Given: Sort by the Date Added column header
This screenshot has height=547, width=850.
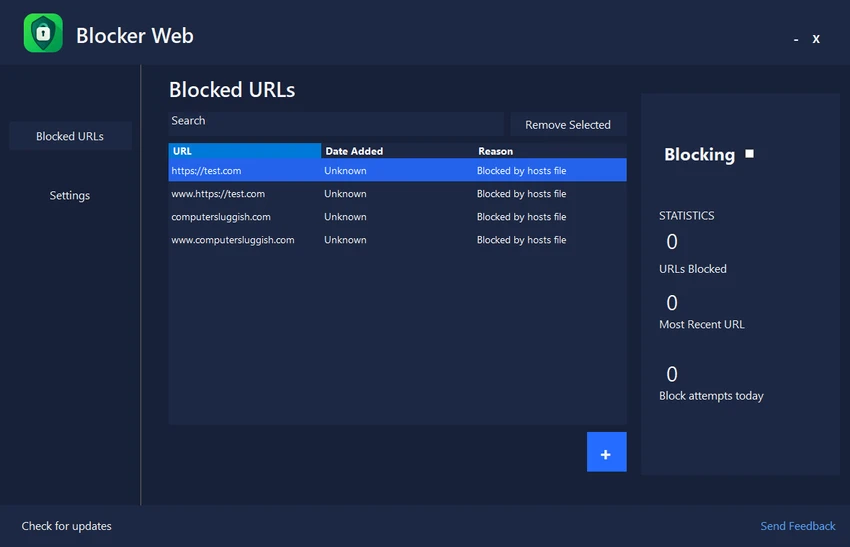Looking at the screenshot, I should click(x=397, y=151).
